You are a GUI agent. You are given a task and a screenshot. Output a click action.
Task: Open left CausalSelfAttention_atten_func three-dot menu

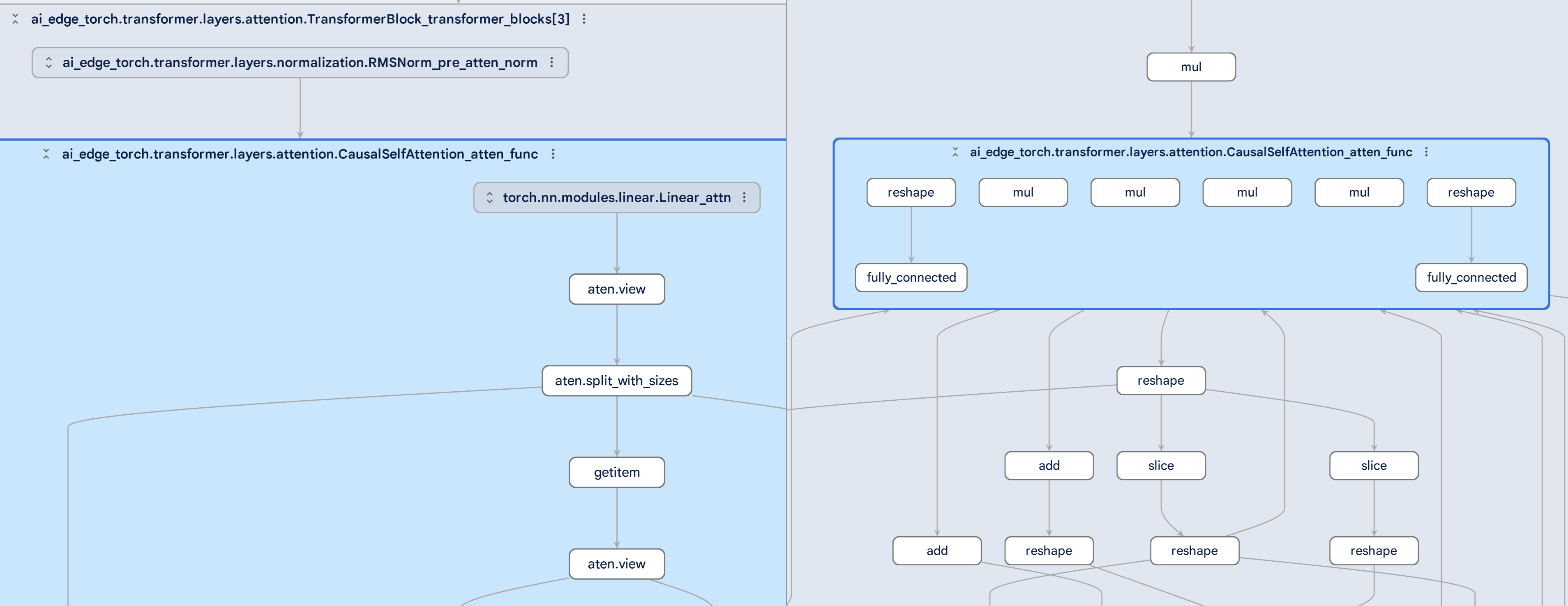tap(553, 154)
